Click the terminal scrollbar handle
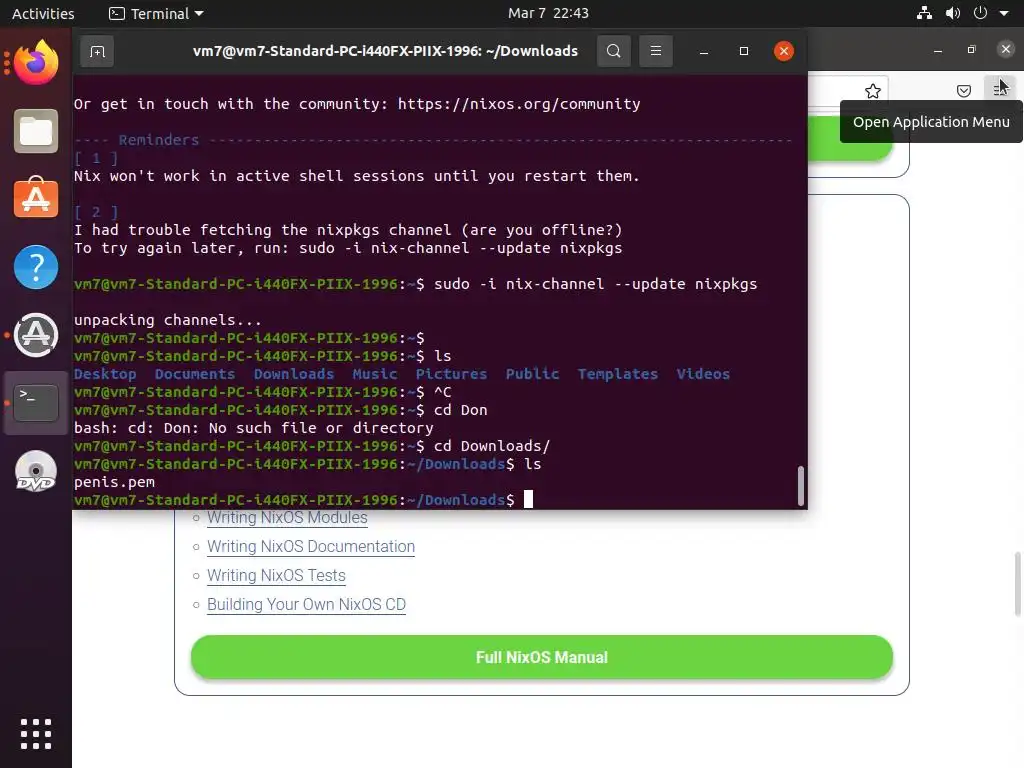Image resolution: width=1024 pixels, height=768 pixels. tap(801, 485)
